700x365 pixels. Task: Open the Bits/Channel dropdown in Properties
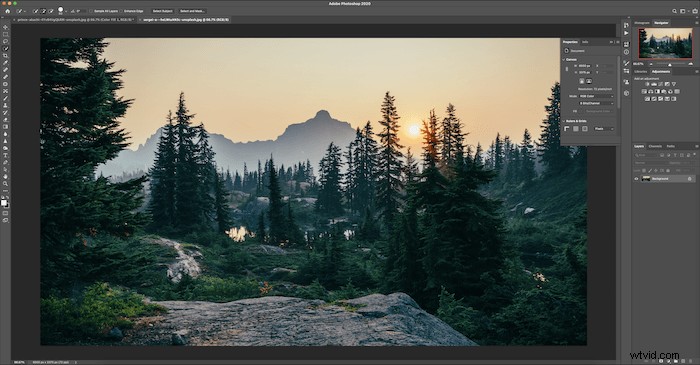[596, 103]
